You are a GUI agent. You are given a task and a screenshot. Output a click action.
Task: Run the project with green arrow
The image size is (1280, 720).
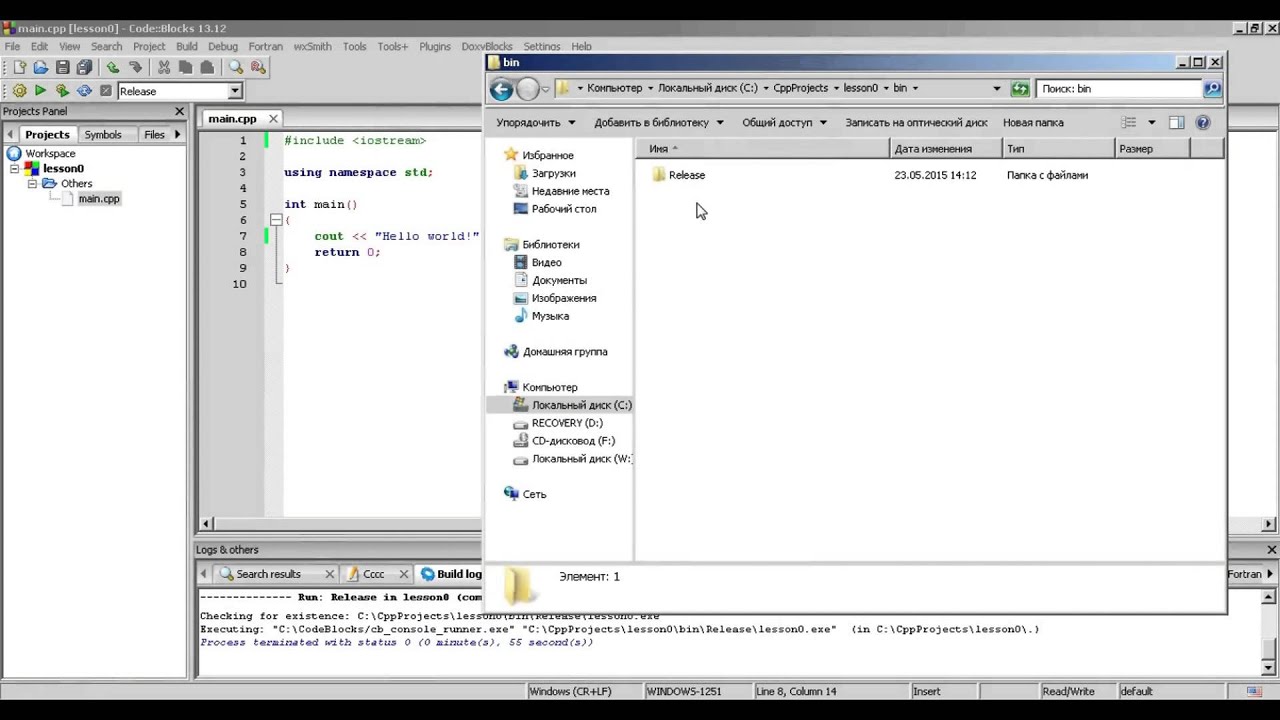(x=41, y=91)
